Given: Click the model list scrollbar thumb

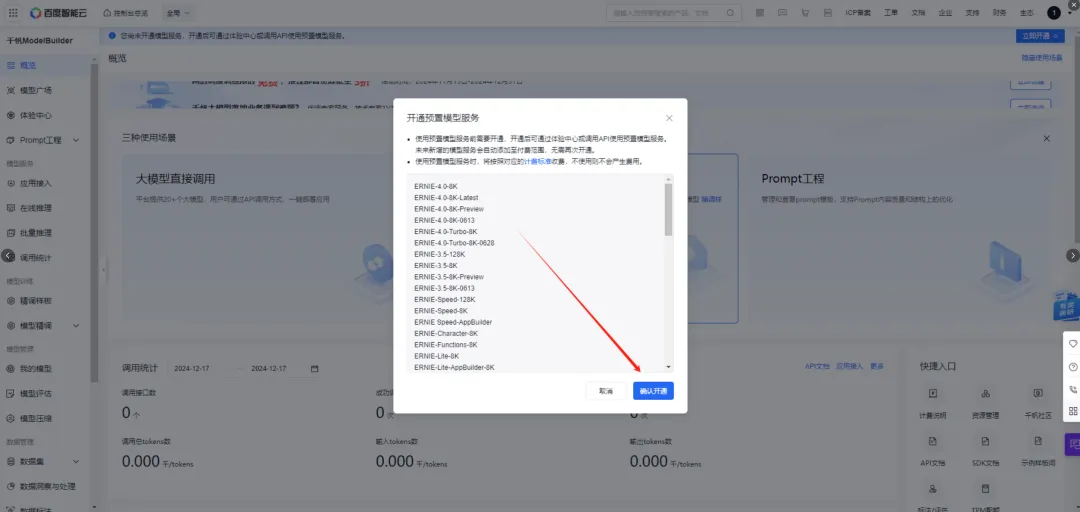Looking at the screenshot, I should pyautogui.click(x=668, y=209).
